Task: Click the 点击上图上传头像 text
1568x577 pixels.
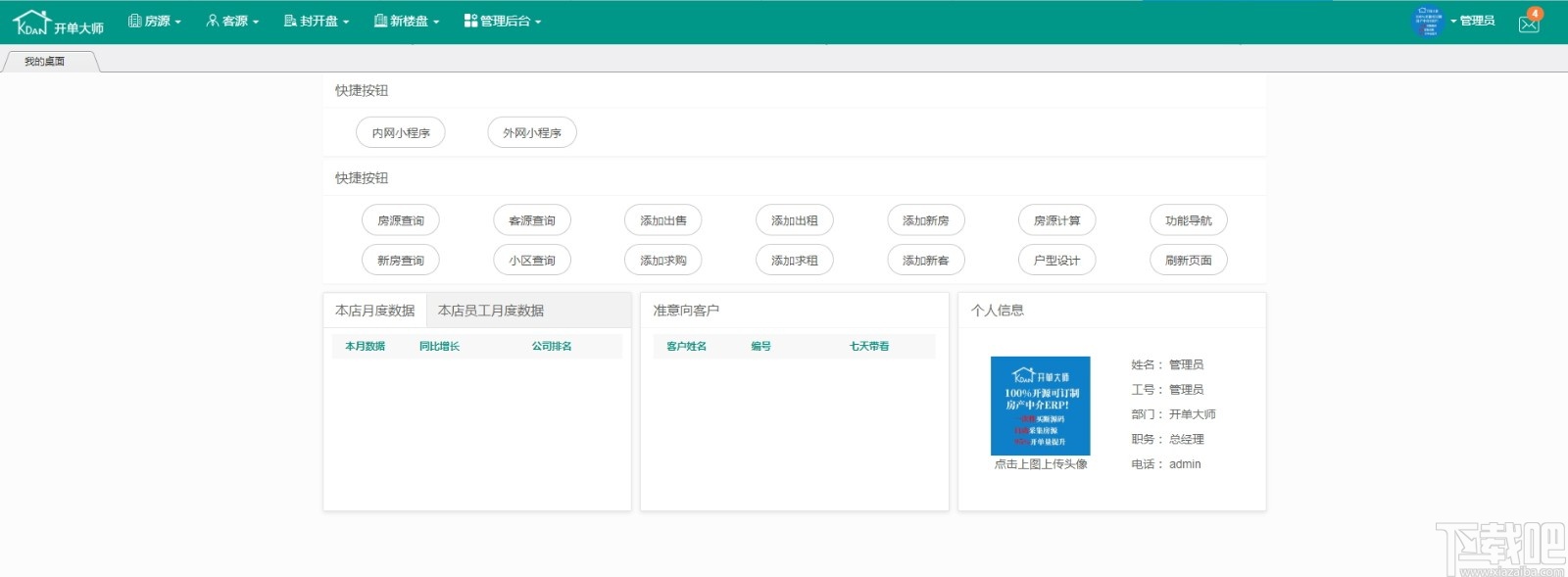Action: (1041, 464)
